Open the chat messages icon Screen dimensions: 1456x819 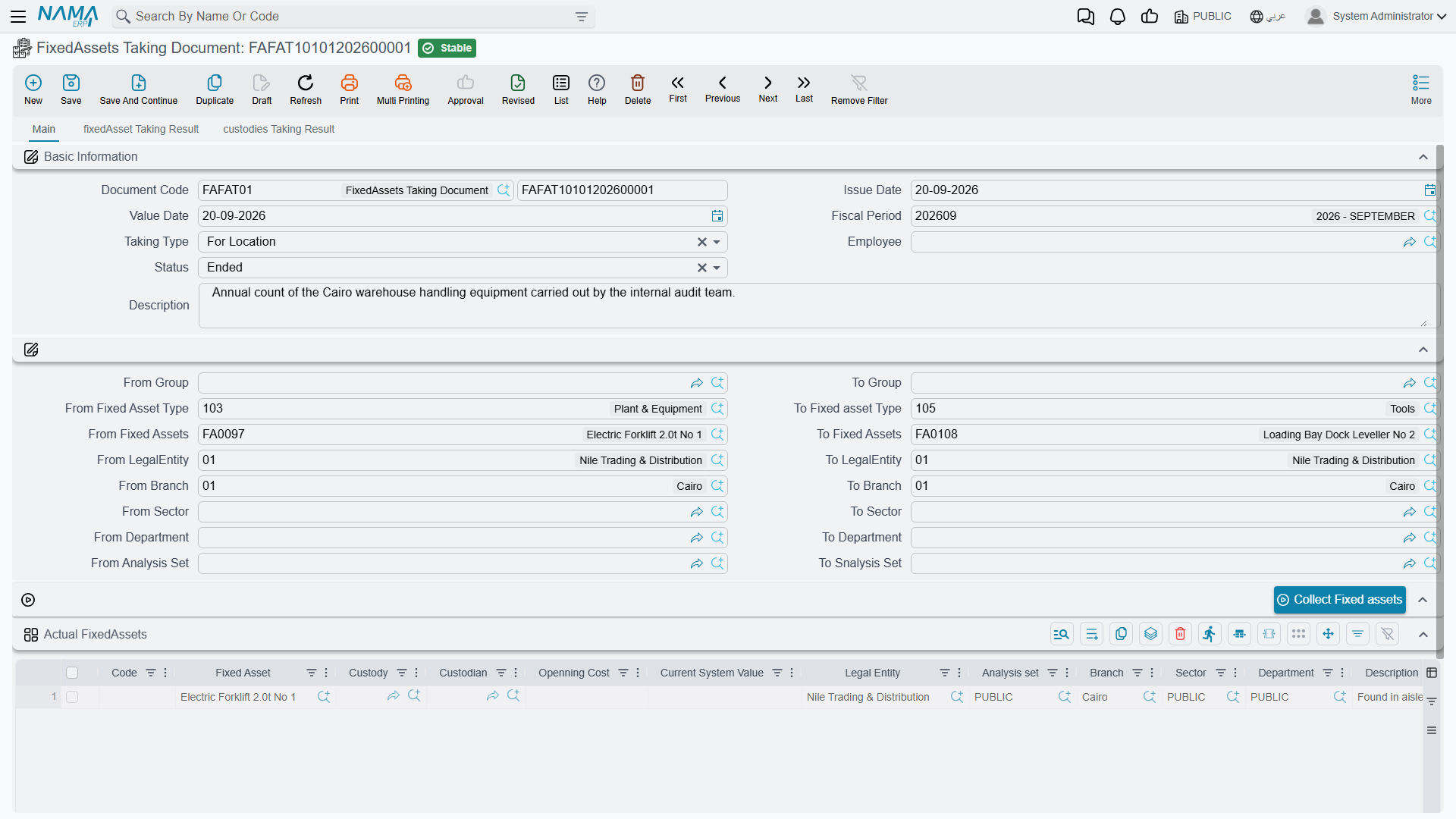pyautogui.click(x=1086, y=17)
